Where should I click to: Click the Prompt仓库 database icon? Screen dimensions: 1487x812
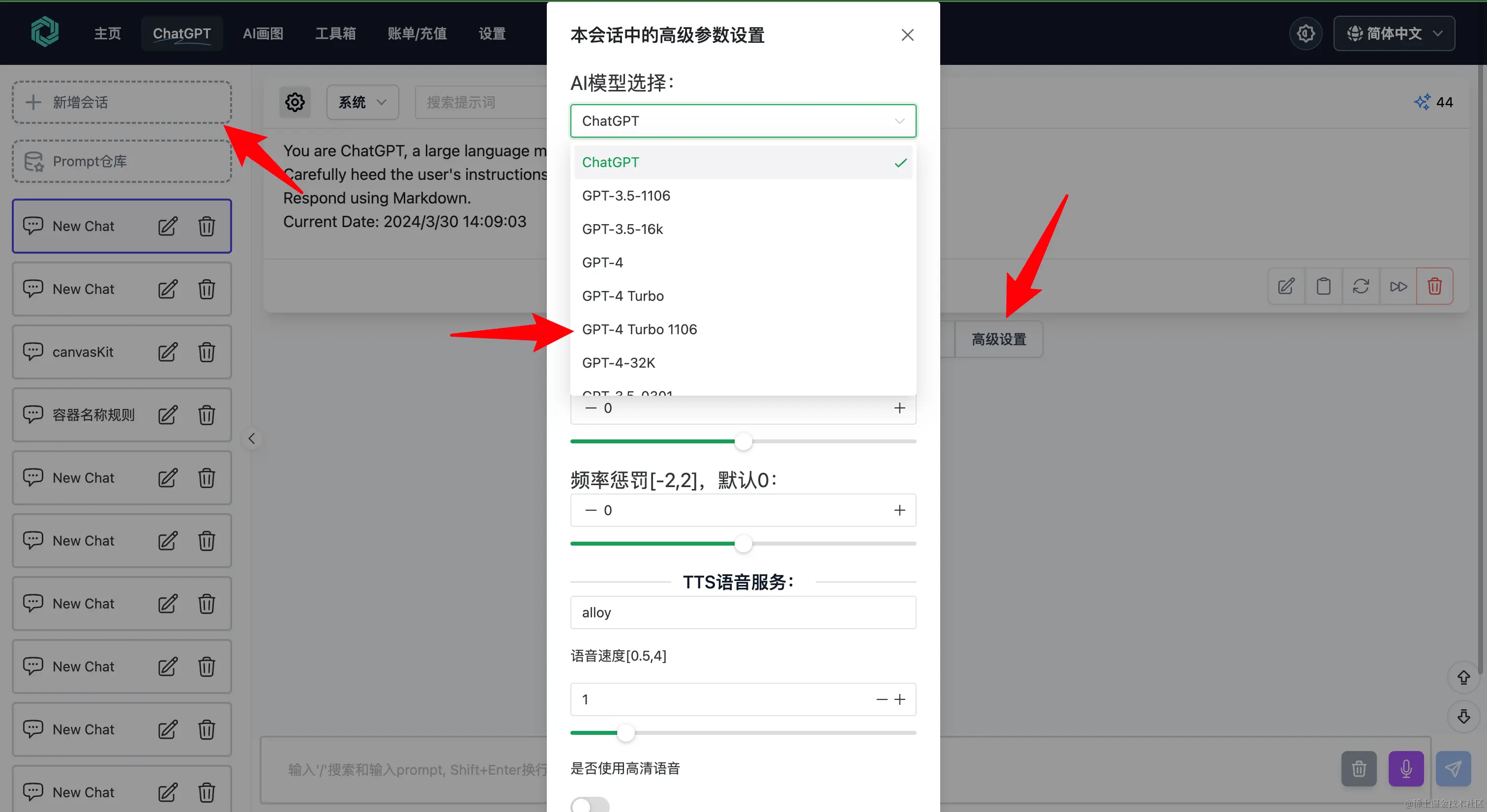point(33,162)
